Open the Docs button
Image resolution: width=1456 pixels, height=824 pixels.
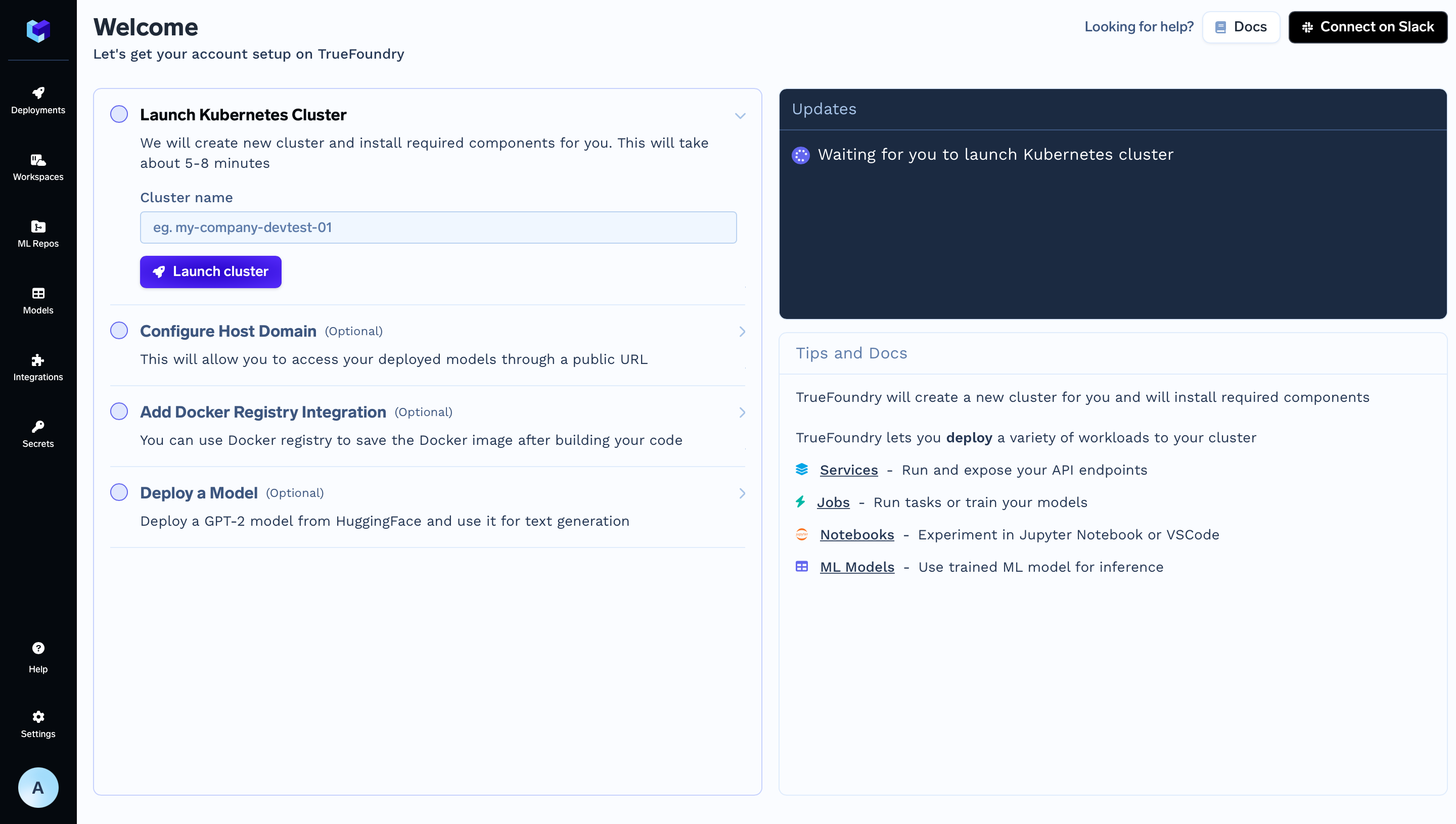pyautogui.click(x=1241, y=27)
